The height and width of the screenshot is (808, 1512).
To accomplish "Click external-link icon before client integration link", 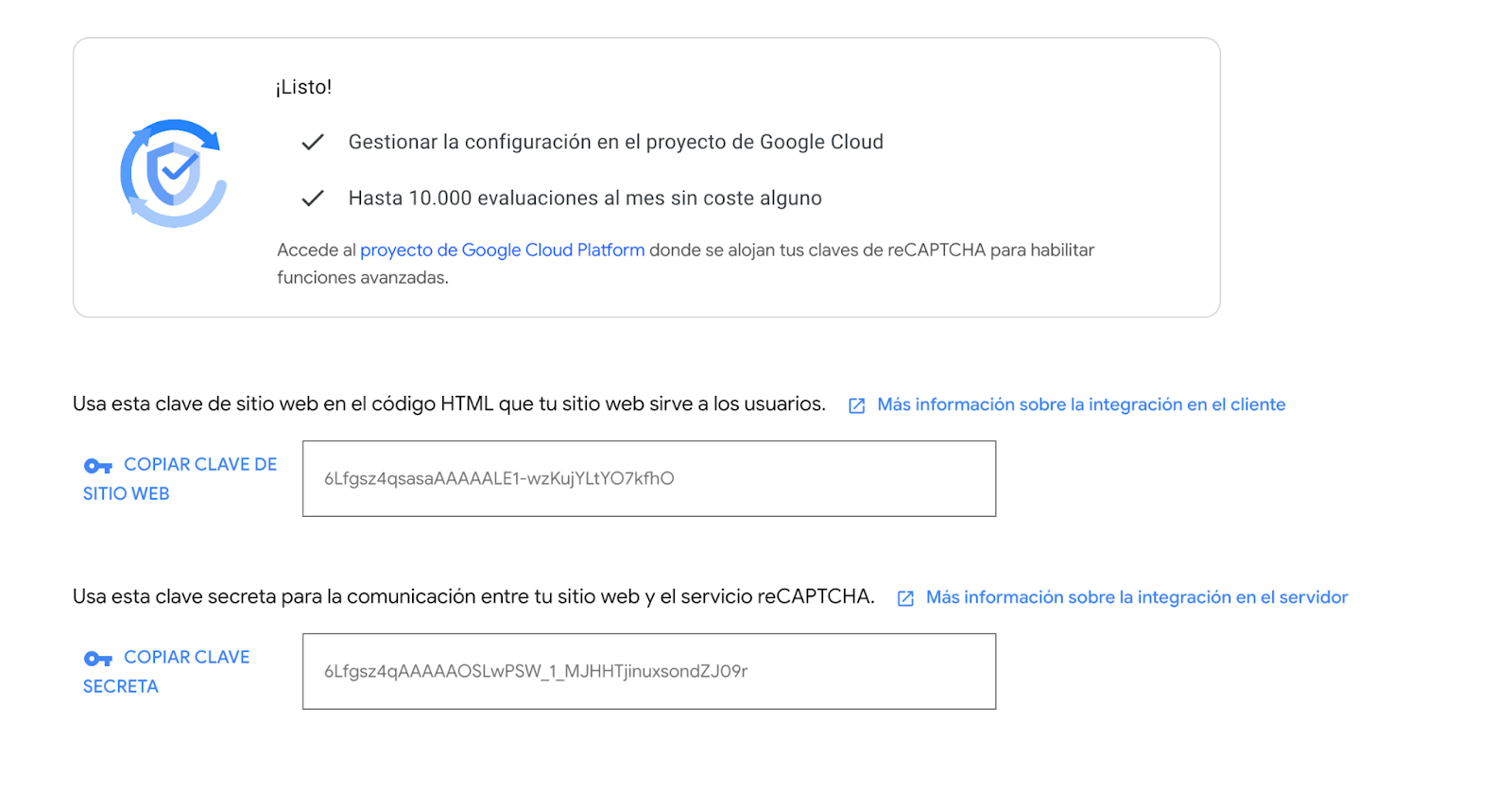I will [x=857, y=405].
